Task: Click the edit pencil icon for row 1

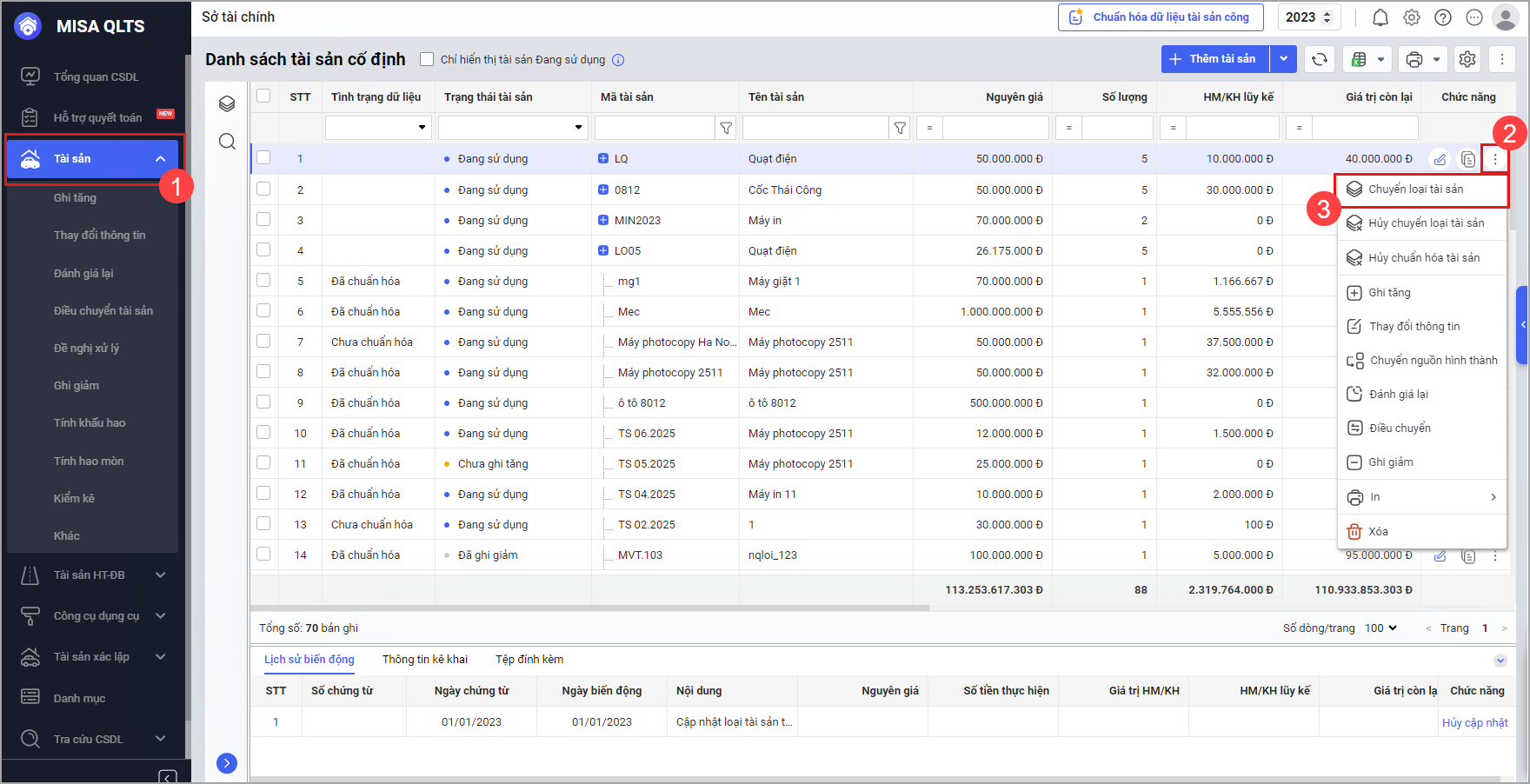Action: (x=1440, y=159)
